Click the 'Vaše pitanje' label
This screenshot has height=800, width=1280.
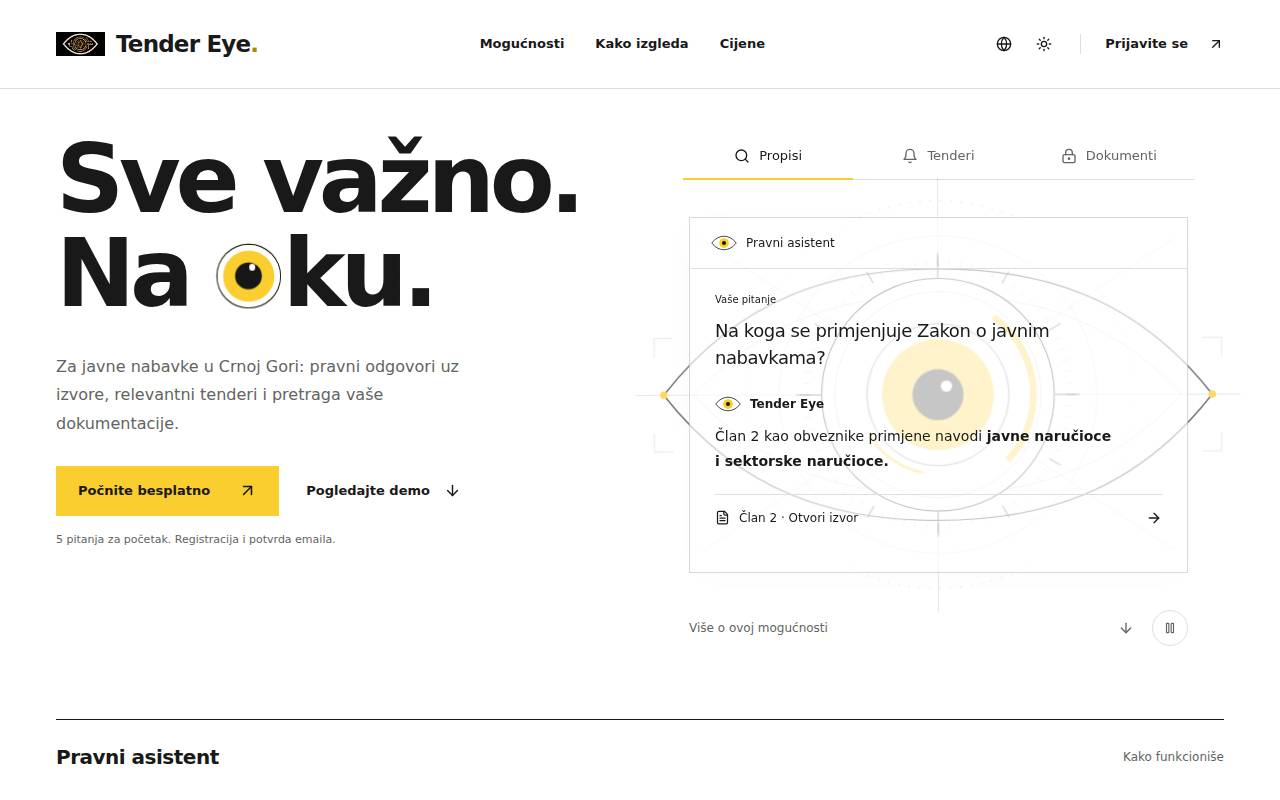tap(745, 299)
